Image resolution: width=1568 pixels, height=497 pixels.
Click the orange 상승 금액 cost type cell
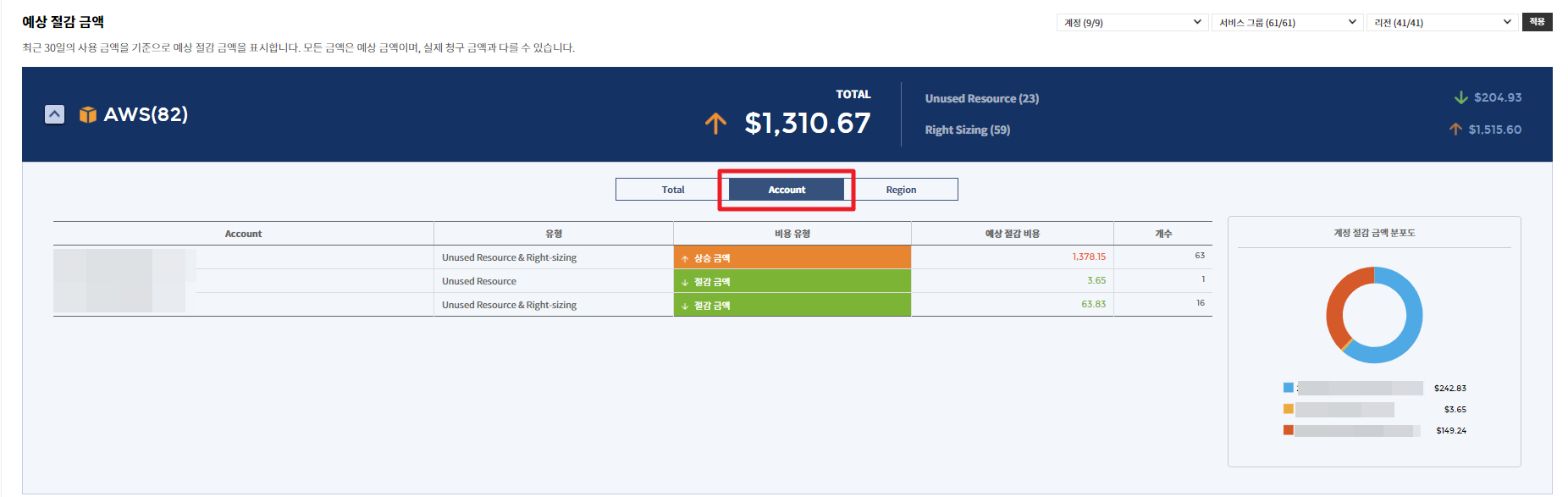click(x=792, y=257)
